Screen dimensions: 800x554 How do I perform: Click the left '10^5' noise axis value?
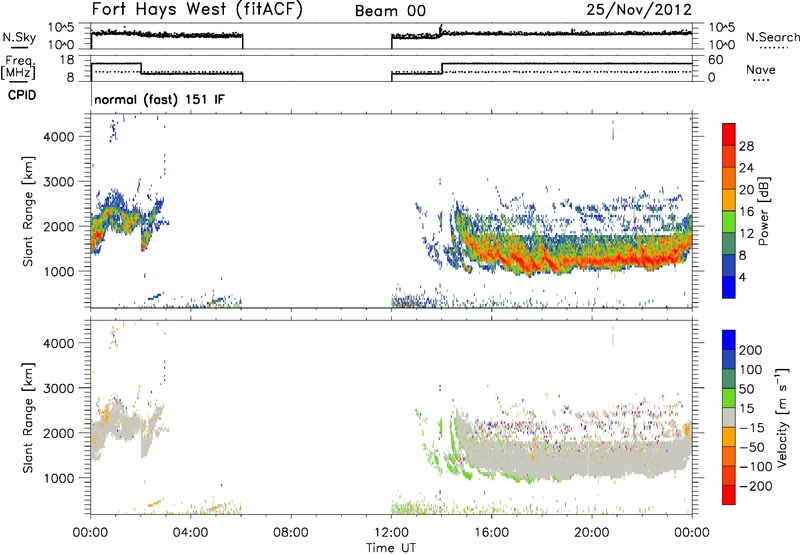[61, 27]
